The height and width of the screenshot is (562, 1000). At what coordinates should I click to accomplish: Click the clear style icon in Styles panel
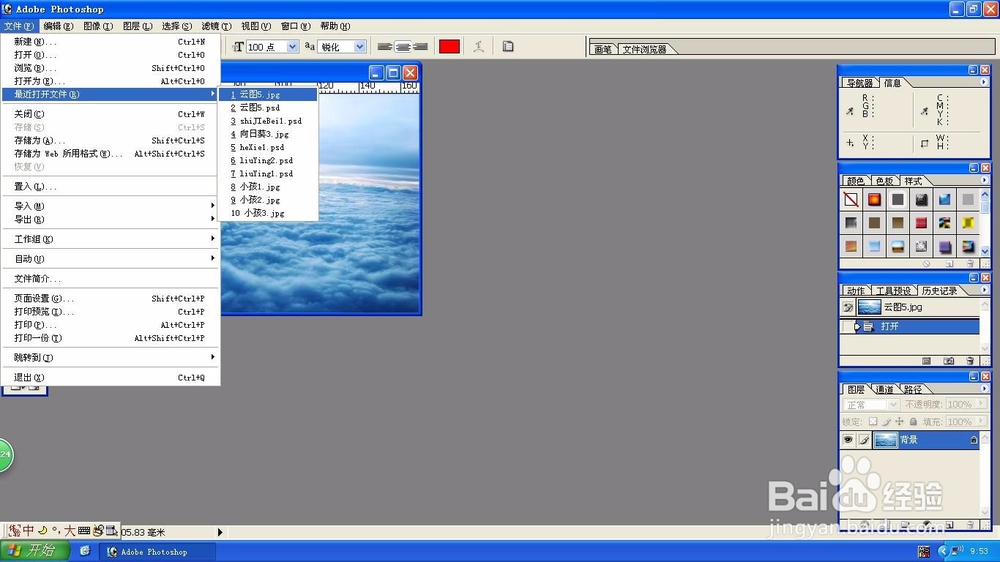(x=927, y=263)
